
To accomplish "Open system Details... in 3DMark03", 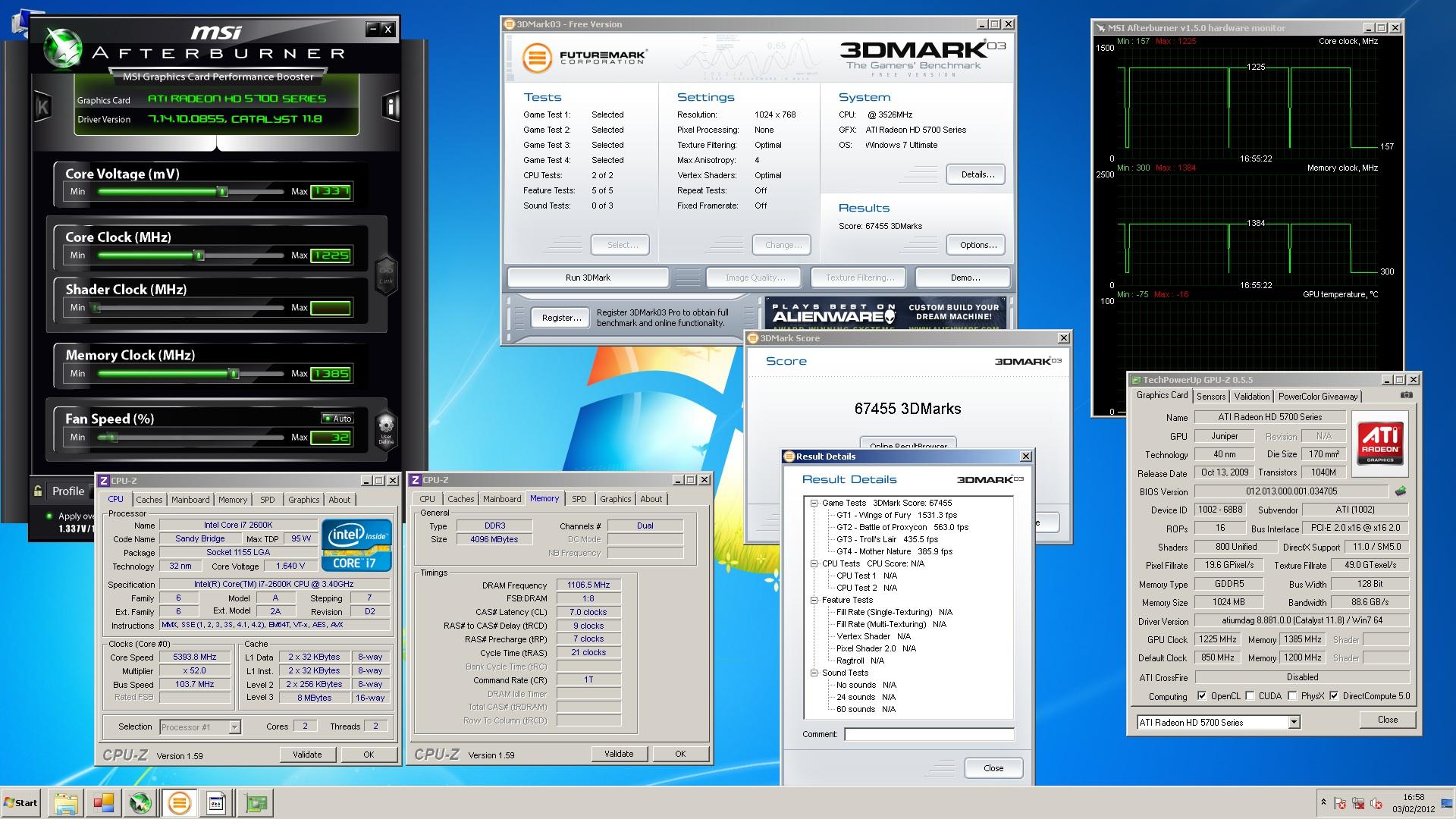I will point(977,174).
